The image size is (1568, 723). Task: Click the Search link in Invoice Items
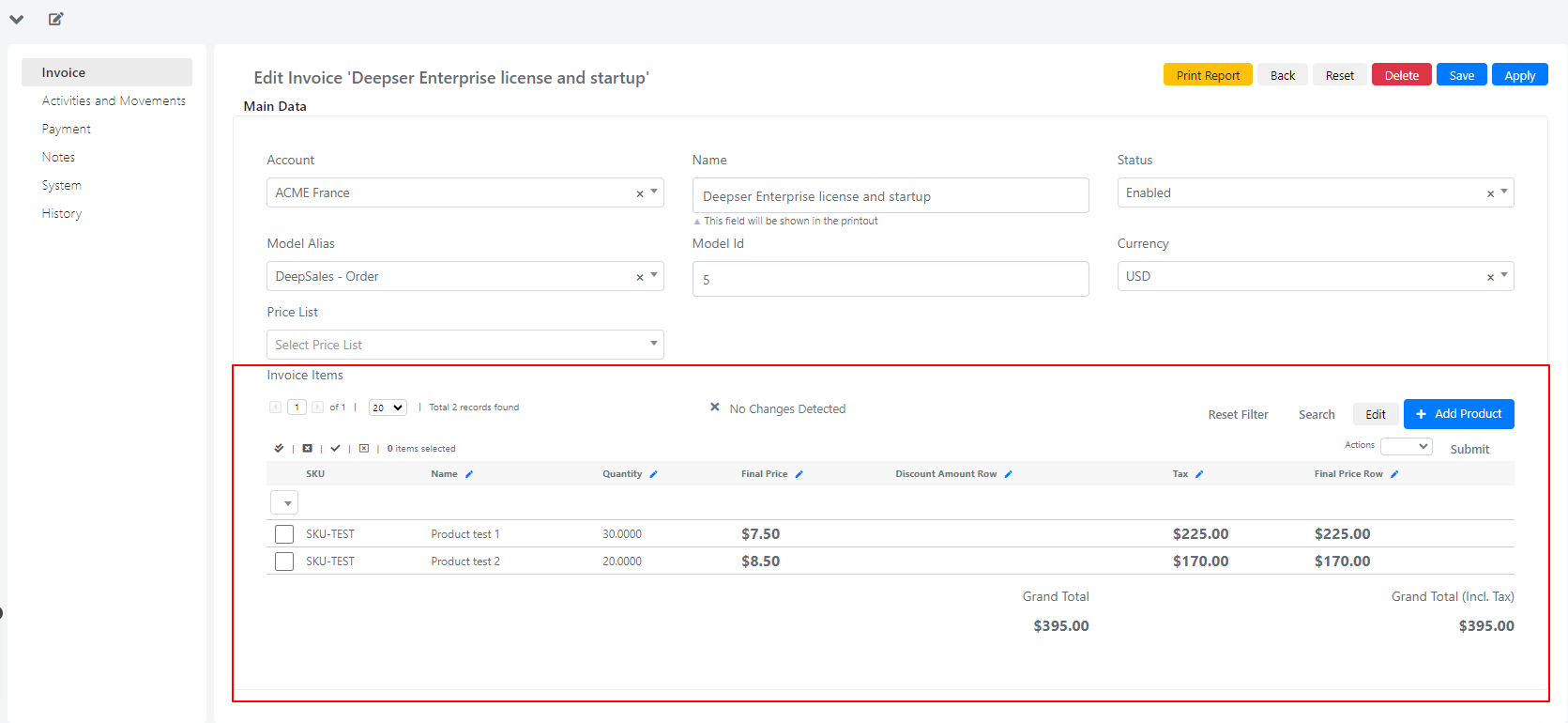tap(1317, 414)
